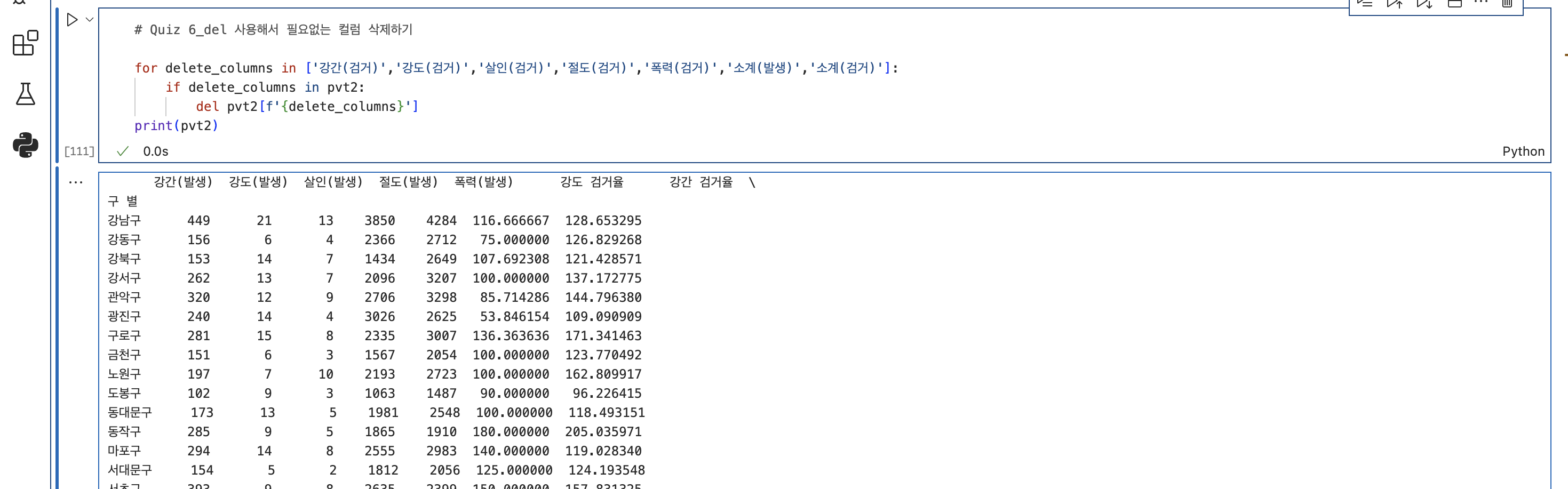Select the 서대문구 row label
The height and width of the screenshot is (489, 1568).
(x=130, y=470)
